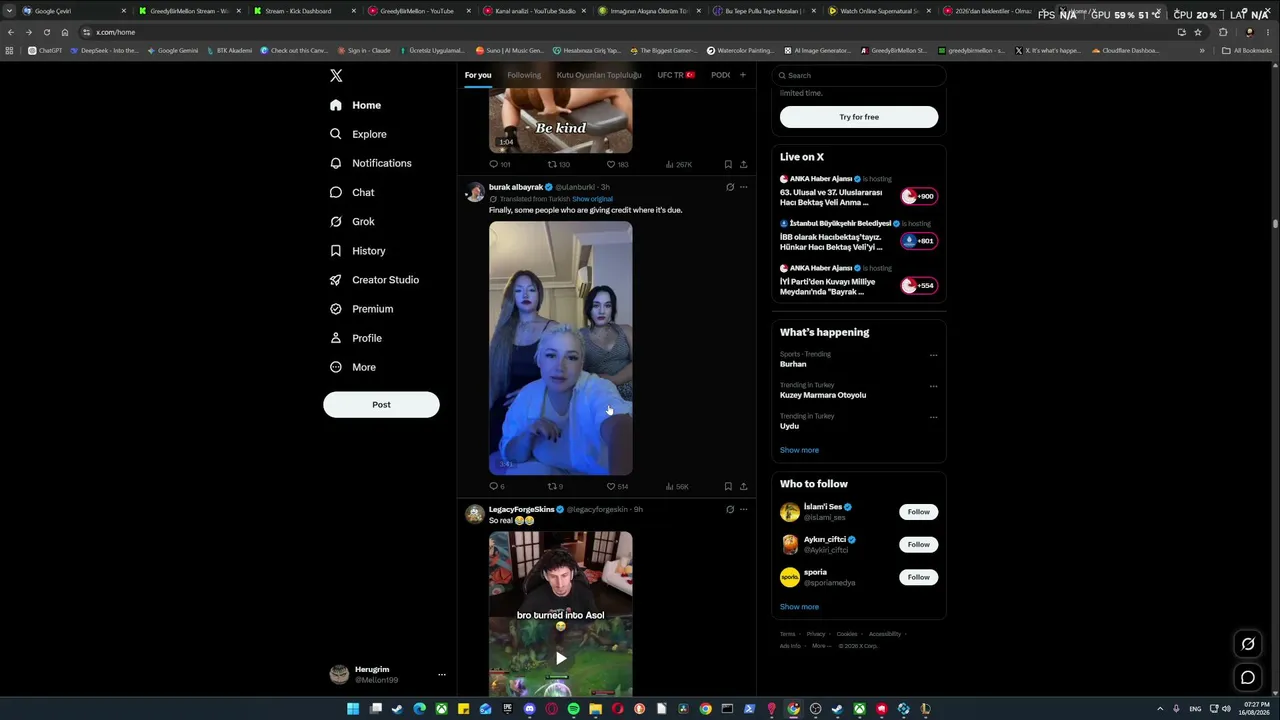
Task: Open the Windows Start menu
Action: click(x=353, y=709)
